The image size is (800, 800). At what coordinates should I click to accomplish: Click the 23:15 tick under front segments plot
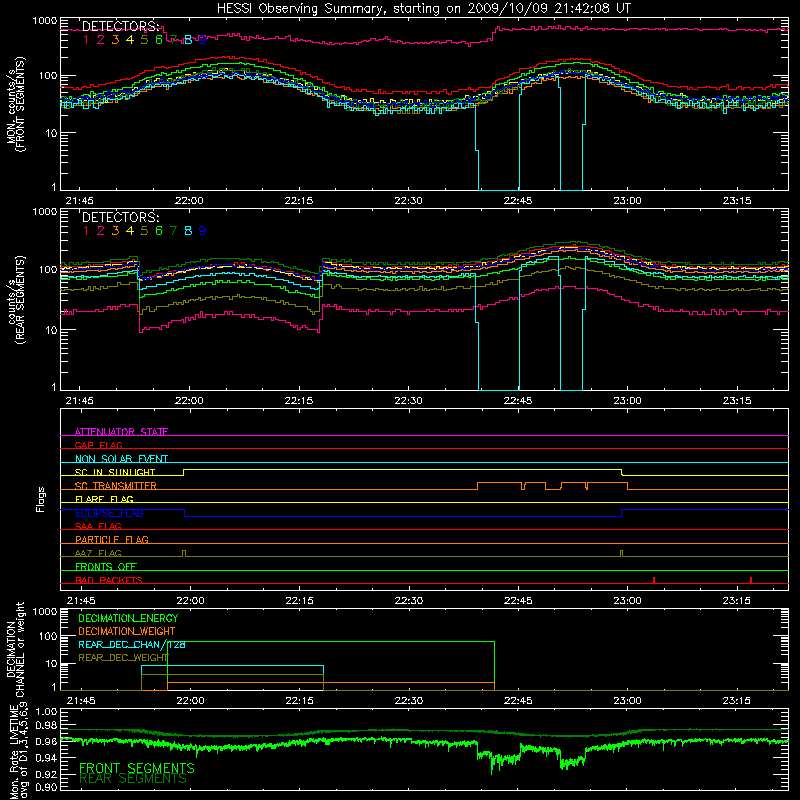click(x=737, y=201)
